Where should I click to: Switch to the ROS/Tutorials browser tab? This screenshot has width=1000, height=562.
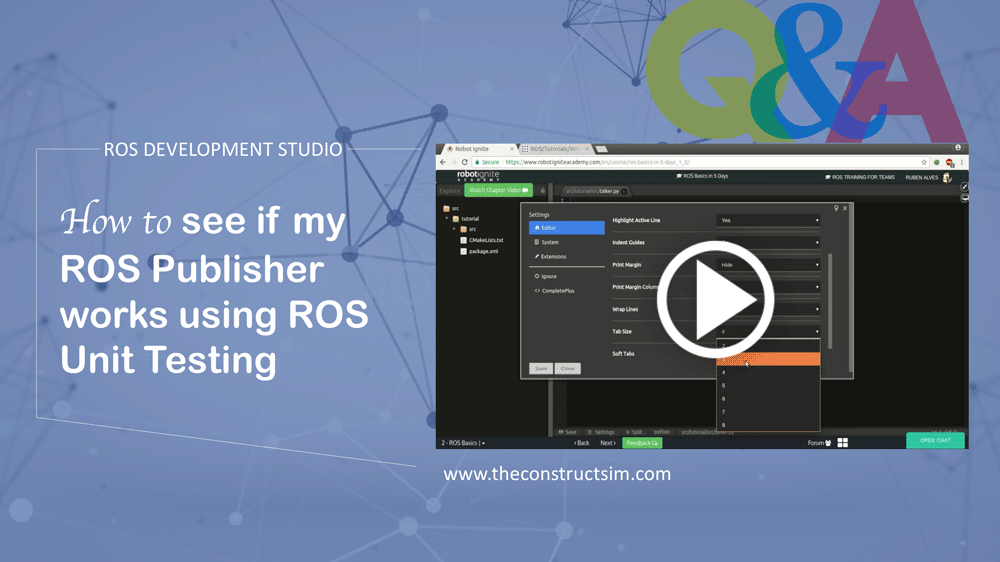[554, 149]
